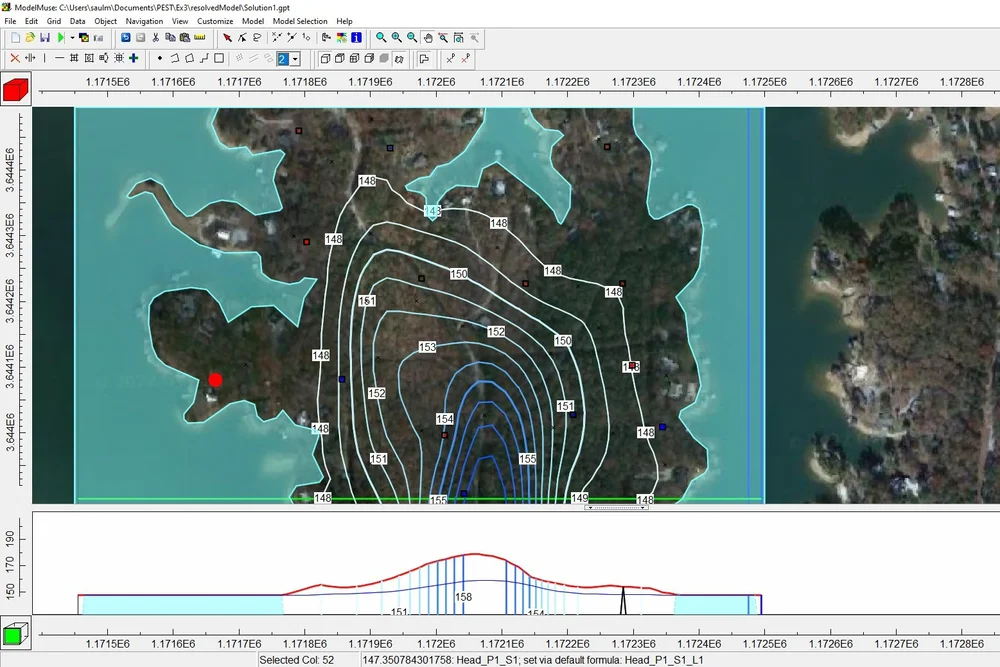Click the blue info Grid Value icon
Viewport: 1000px width, 667px height.
(356, 37)
